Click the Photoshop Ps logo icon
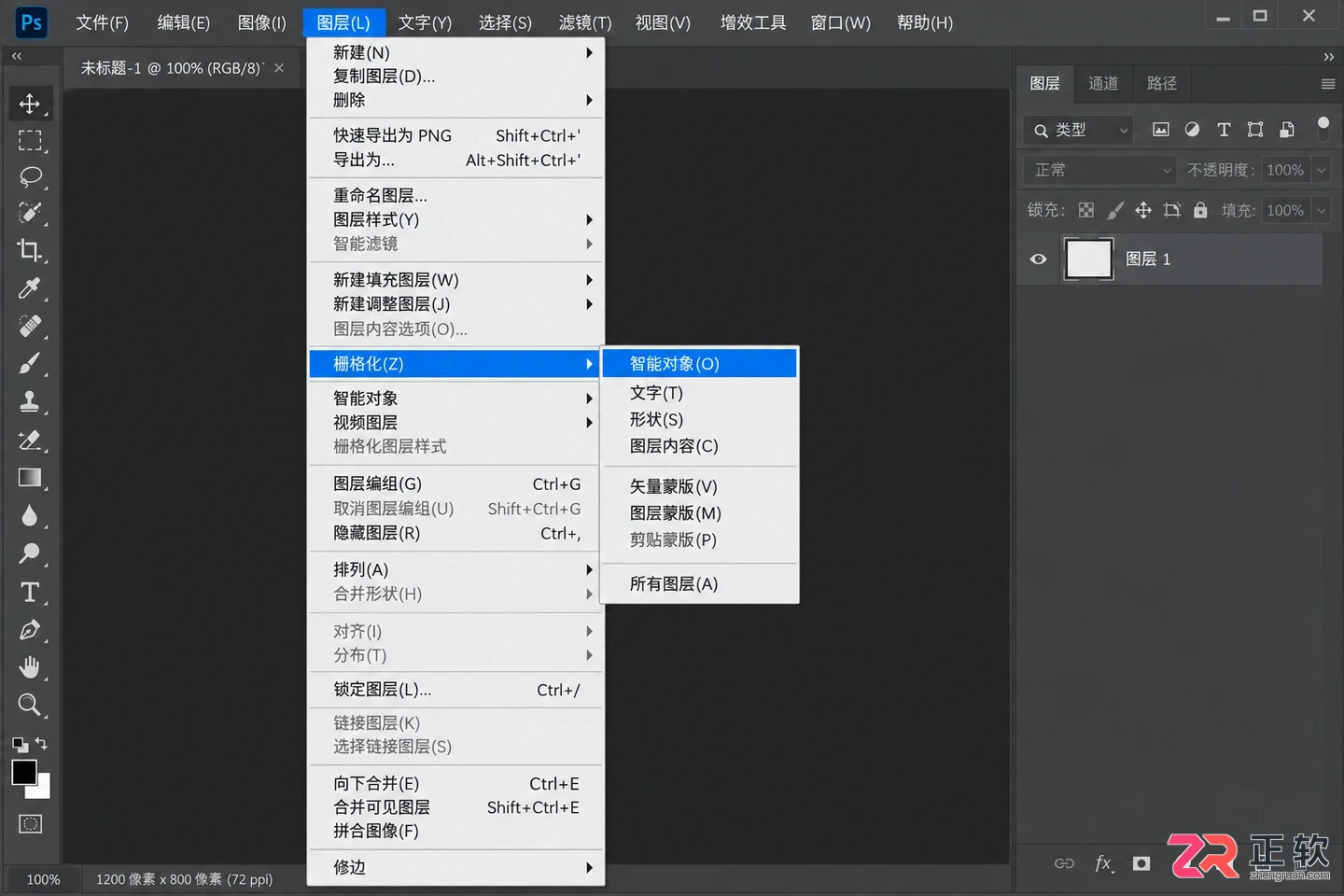 point(32,22)
